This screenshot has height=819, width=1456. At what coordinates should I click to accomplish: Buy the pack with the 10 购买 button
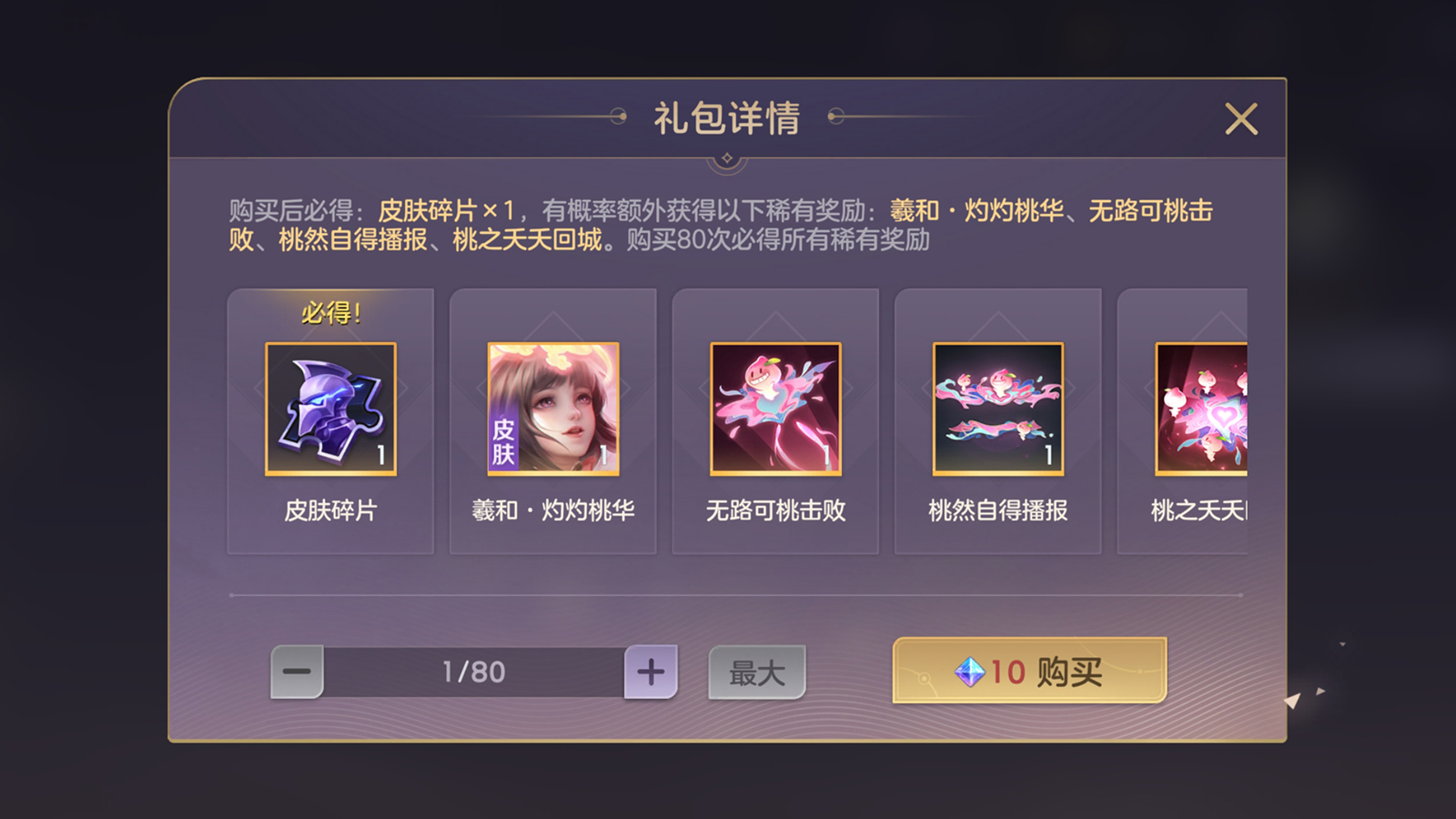(x=1029, y=671)
